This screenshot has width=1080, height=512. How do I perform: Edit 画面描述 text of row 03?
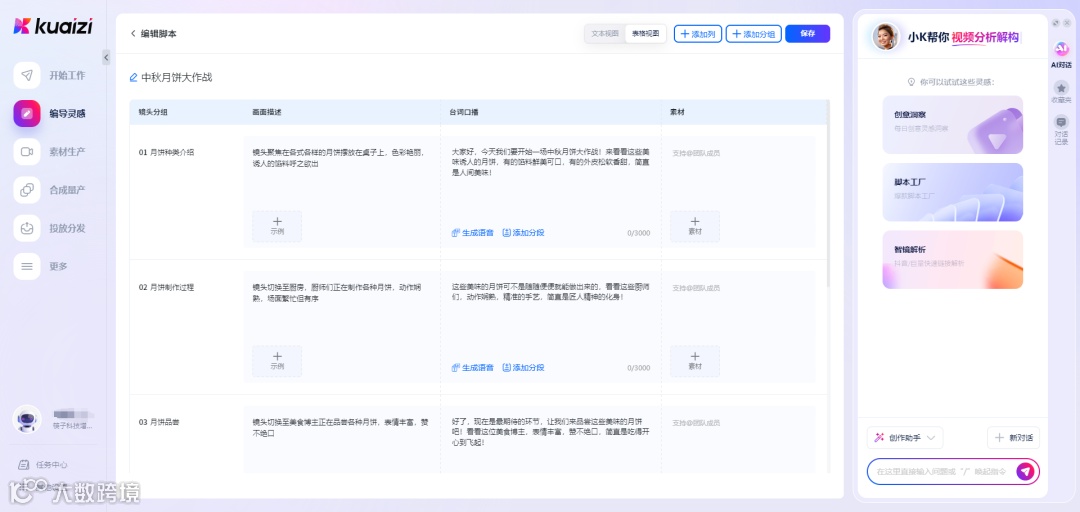(x=342, y=427)
